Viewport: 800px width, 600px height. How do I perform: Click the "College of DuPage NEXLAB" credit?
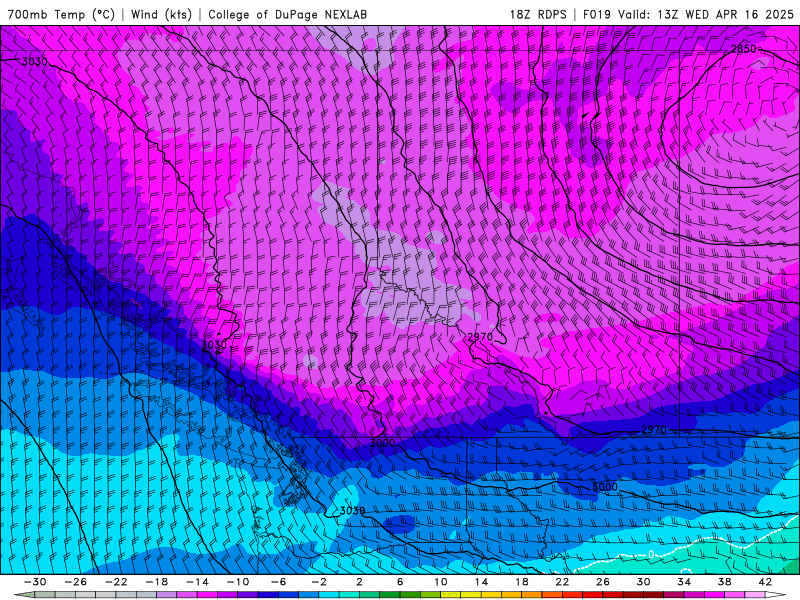(287, 14)
